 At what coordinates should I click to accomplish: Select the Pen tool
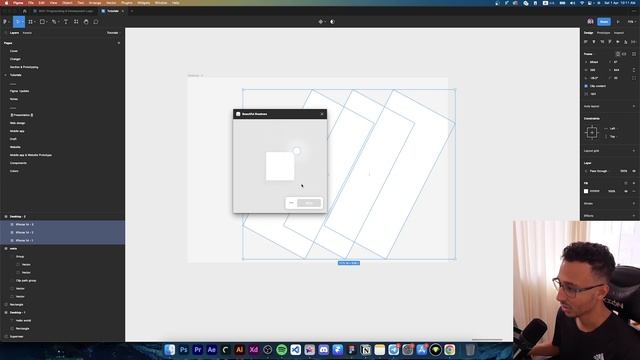pos(54,22)
